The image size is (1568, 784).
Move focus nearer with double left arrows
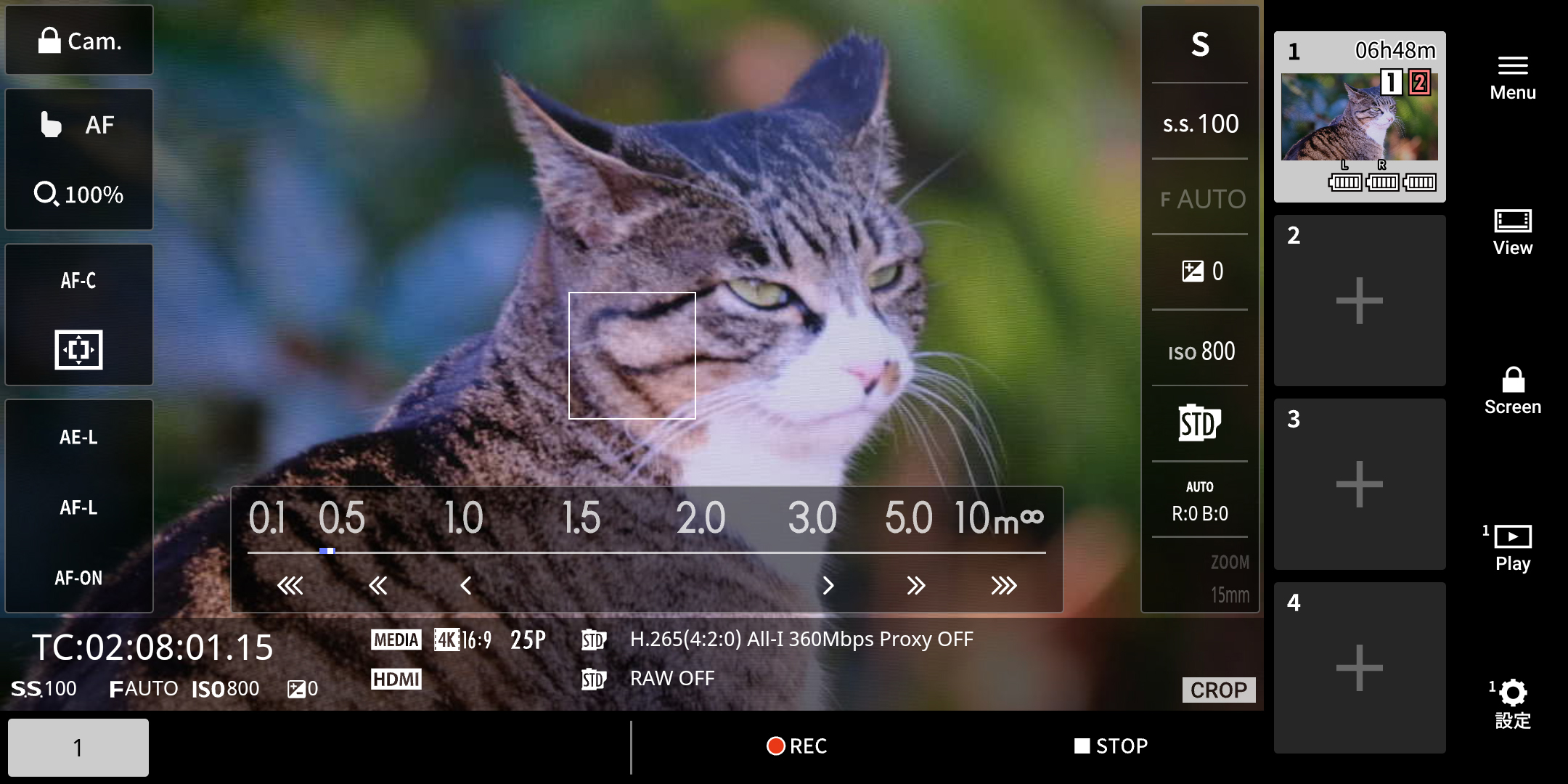pos(377,585)
